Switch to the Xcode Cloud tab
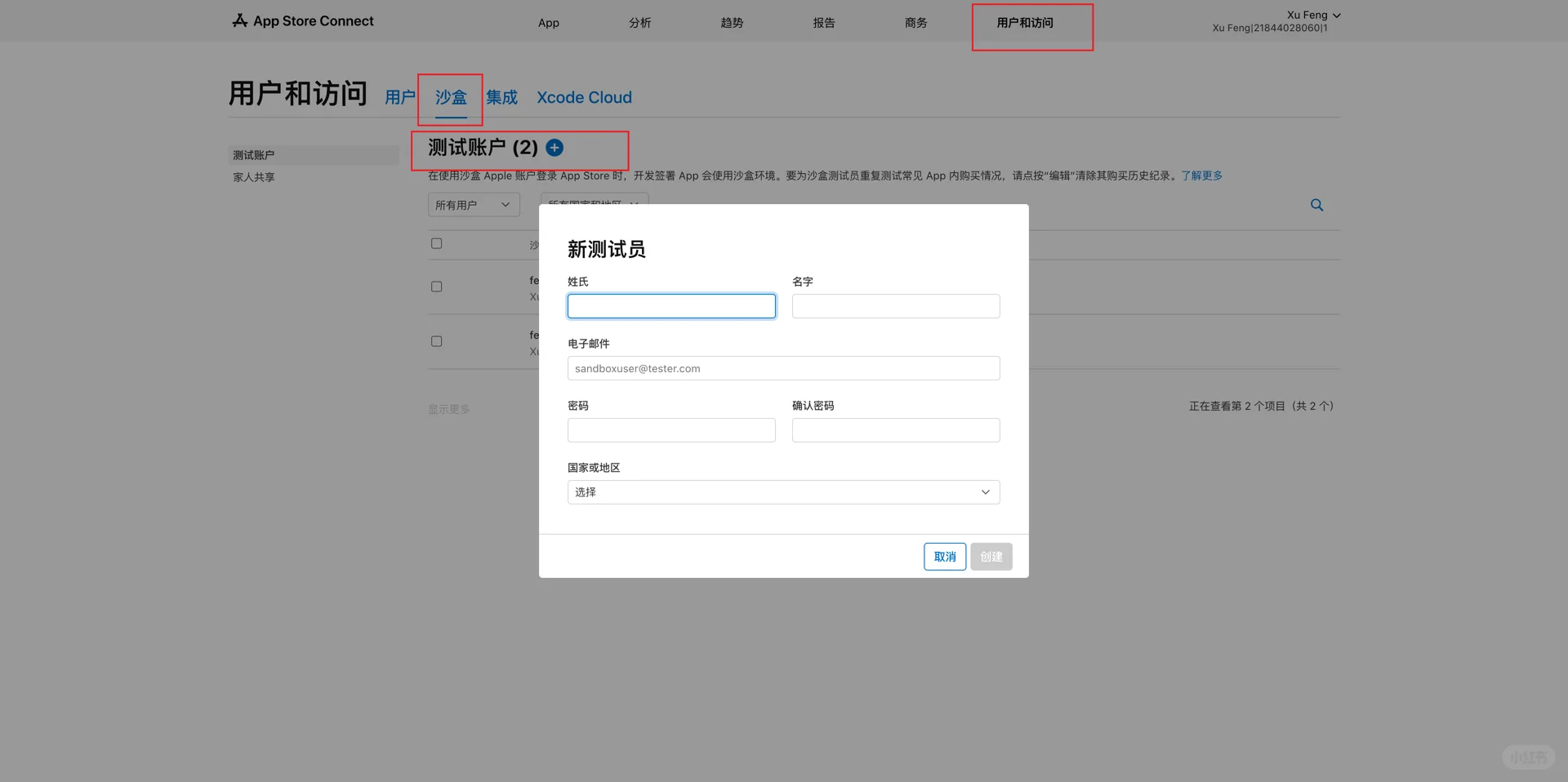This screenshot has width=1568, height=782. (x=584, y=97)
